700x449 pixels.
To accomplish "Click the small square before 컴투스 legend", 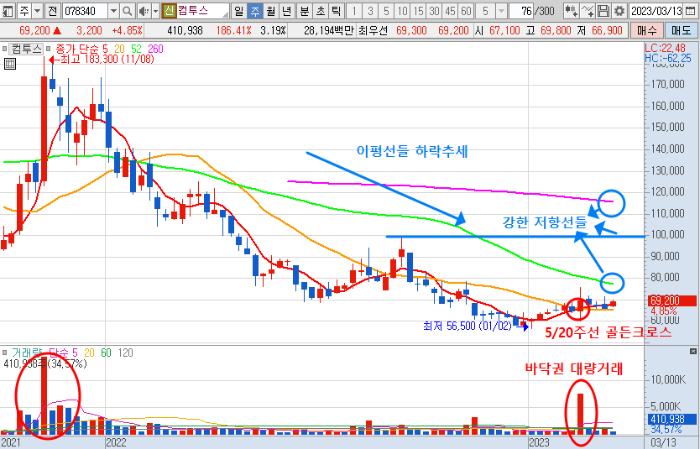I will pyautogui.click(x=4, y=49).
